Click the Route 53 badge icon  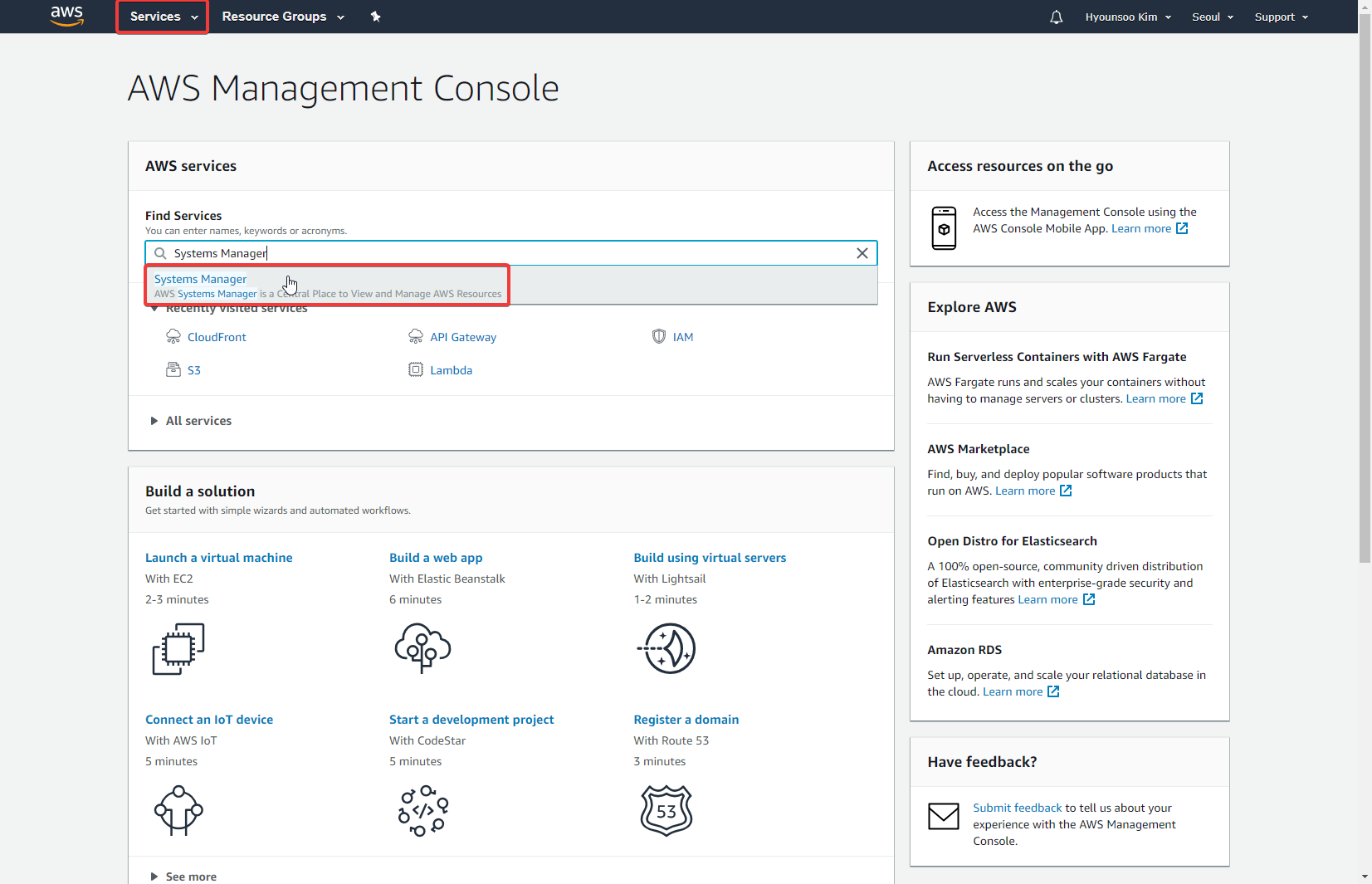[x=666, y=810]
